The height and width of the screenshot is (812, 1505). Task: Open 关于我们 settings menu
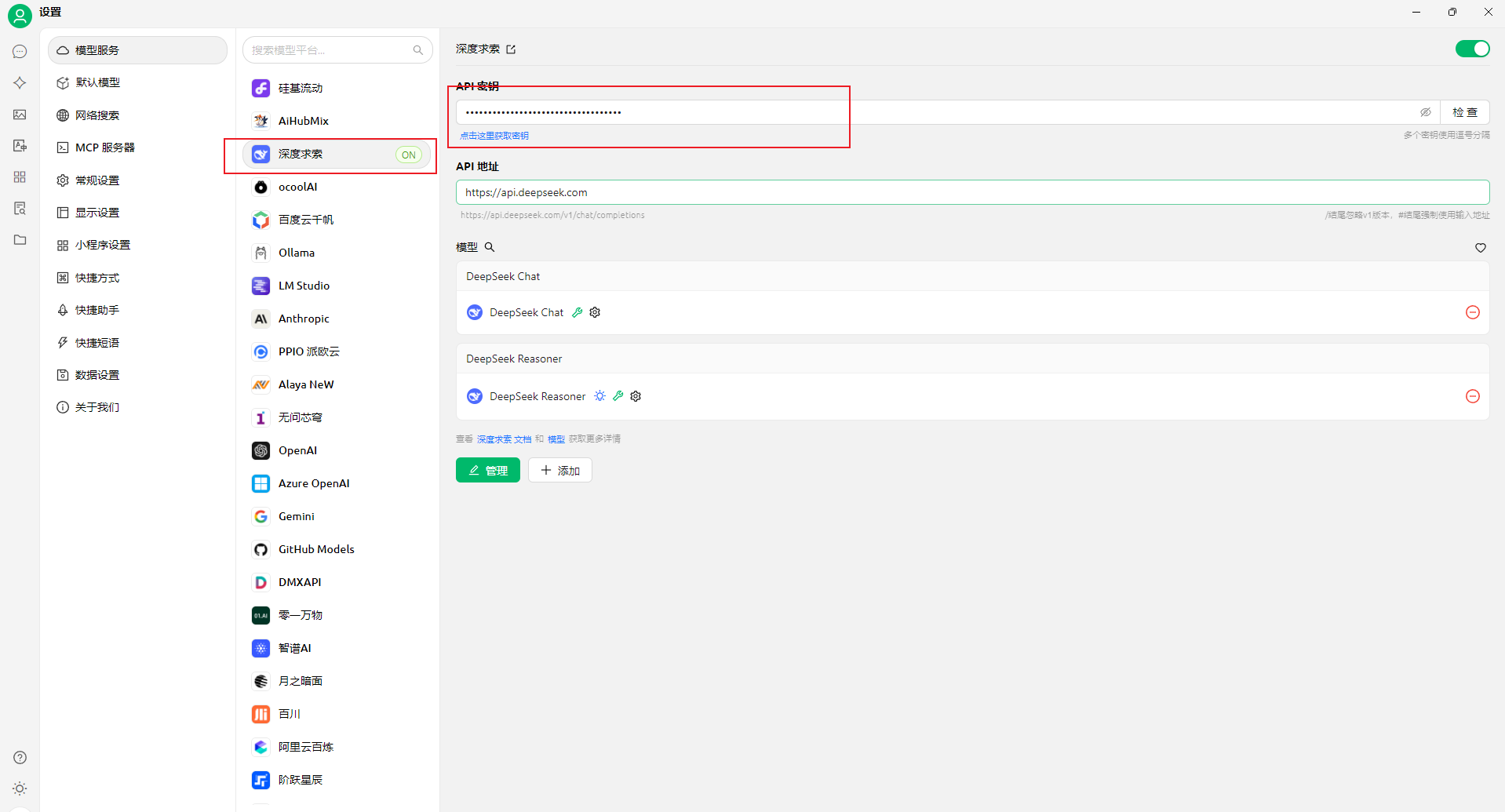coord(137,407)
